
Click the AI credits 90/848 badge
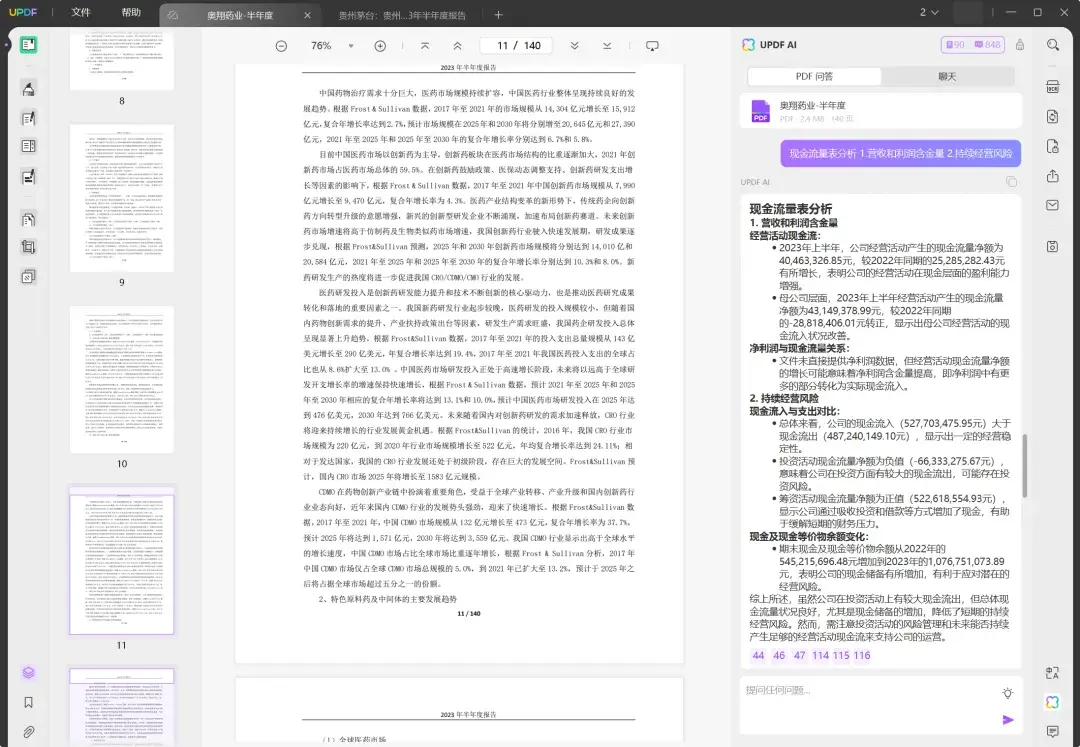coord(973,45)
